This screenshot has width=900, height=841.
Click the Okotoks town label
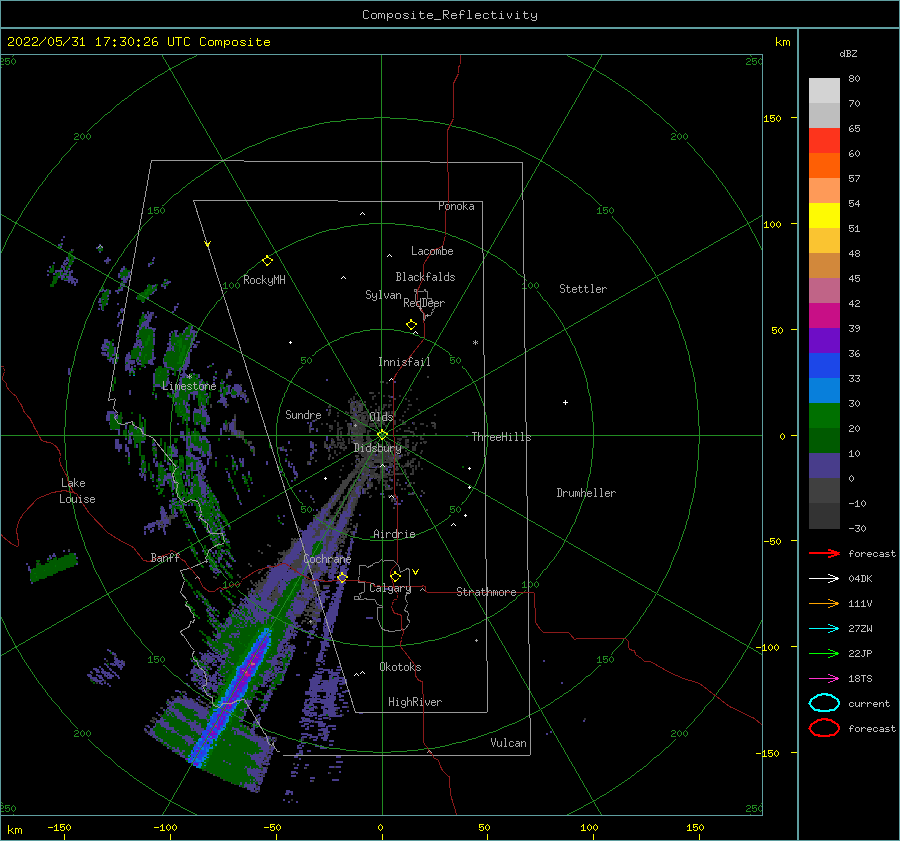(x=400, y=667)
